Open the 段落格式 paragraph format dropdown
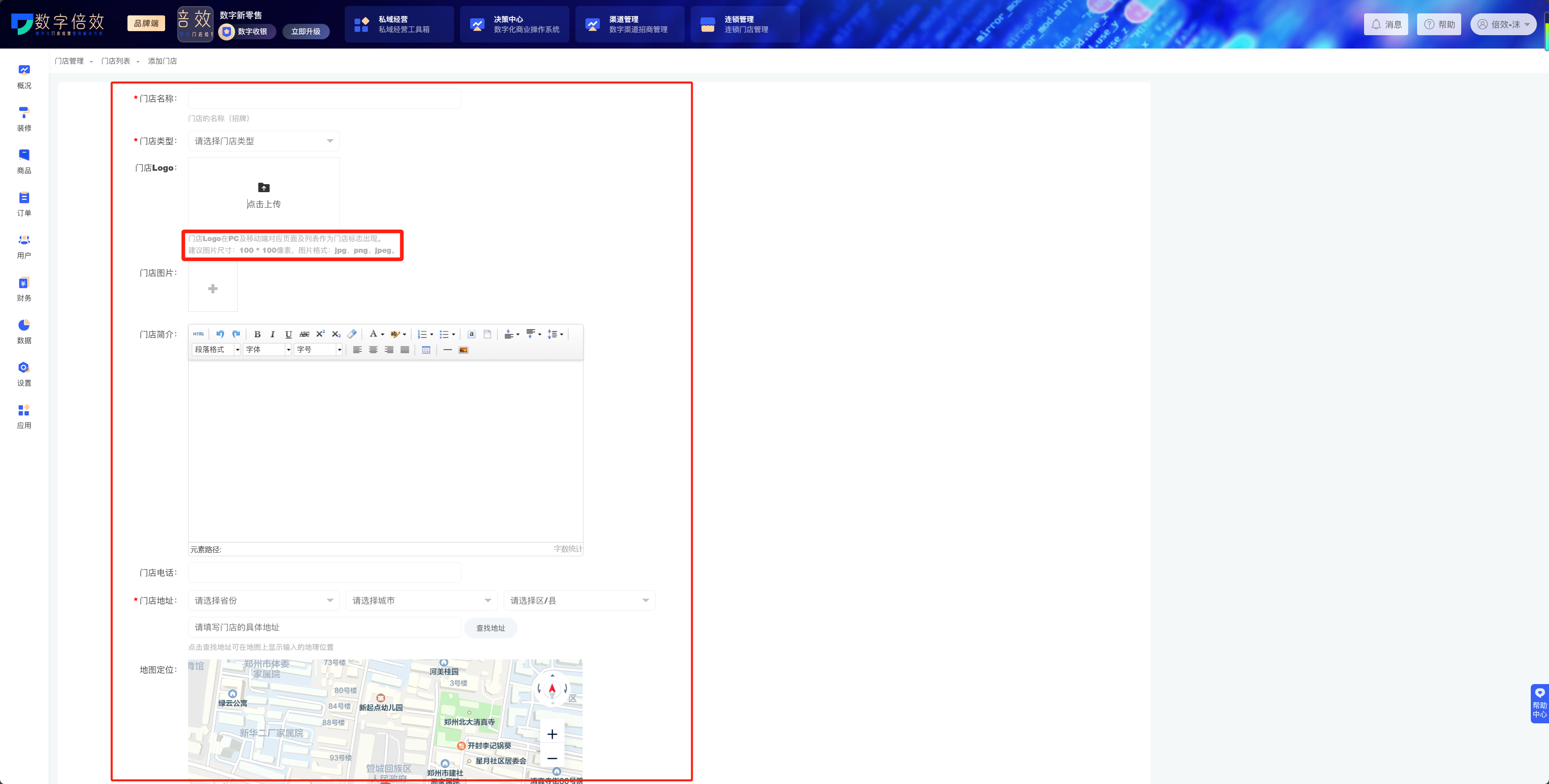The image size is (1549, 784). pos(216,349)
